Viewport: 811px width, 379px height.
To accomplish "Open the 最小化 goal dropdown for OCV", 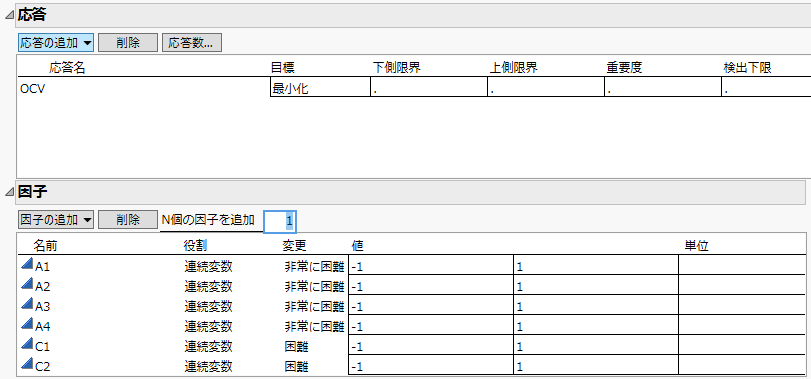I will coord(320,88).
